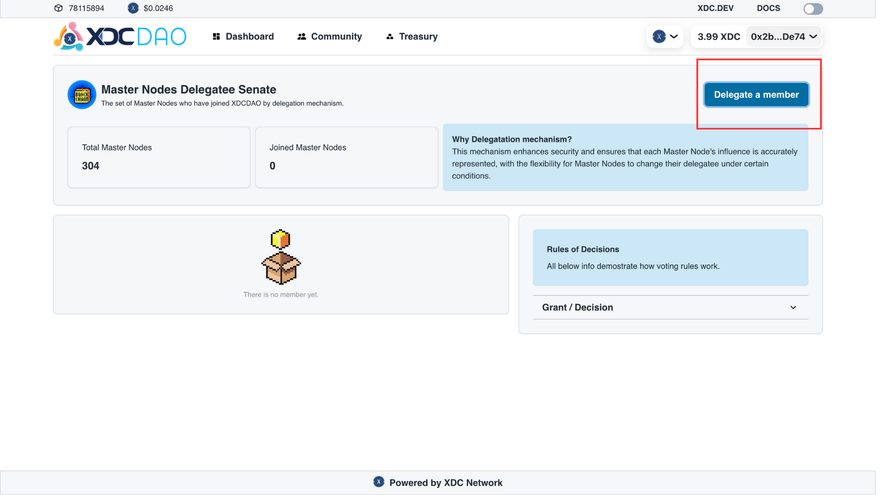
Task: Click the Joined Master Nodes card
Action: (346, 157)
